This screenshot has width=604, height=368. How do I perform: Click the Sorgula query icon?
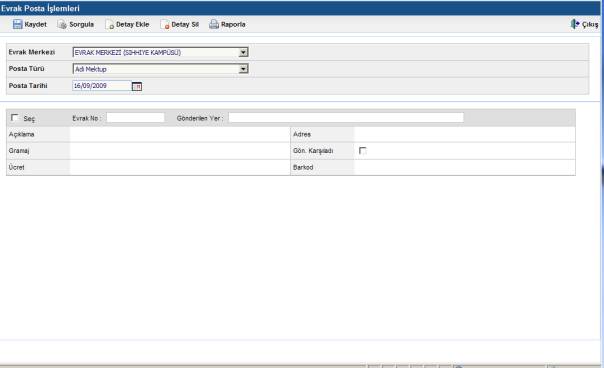click(x=62, y=25)
